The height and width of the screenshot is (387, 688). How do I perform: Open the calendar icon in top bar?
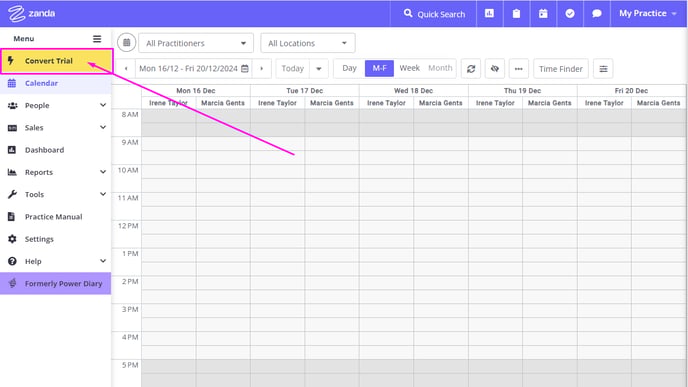pos(543,14)
